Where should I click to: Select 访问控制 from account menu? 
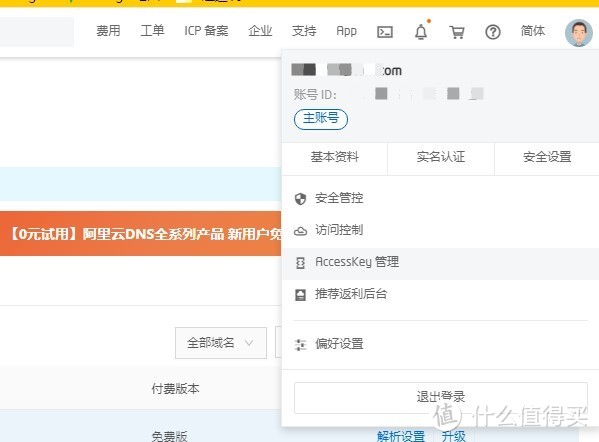pyautogui.click(x=440, y=230)
